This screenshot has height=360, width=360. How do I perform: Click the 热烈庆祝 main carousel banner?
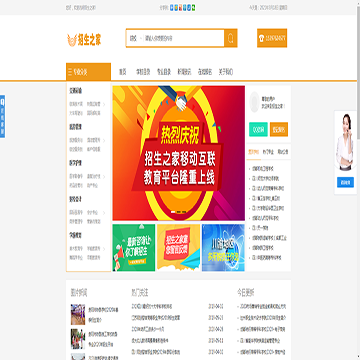click(179, 153)
